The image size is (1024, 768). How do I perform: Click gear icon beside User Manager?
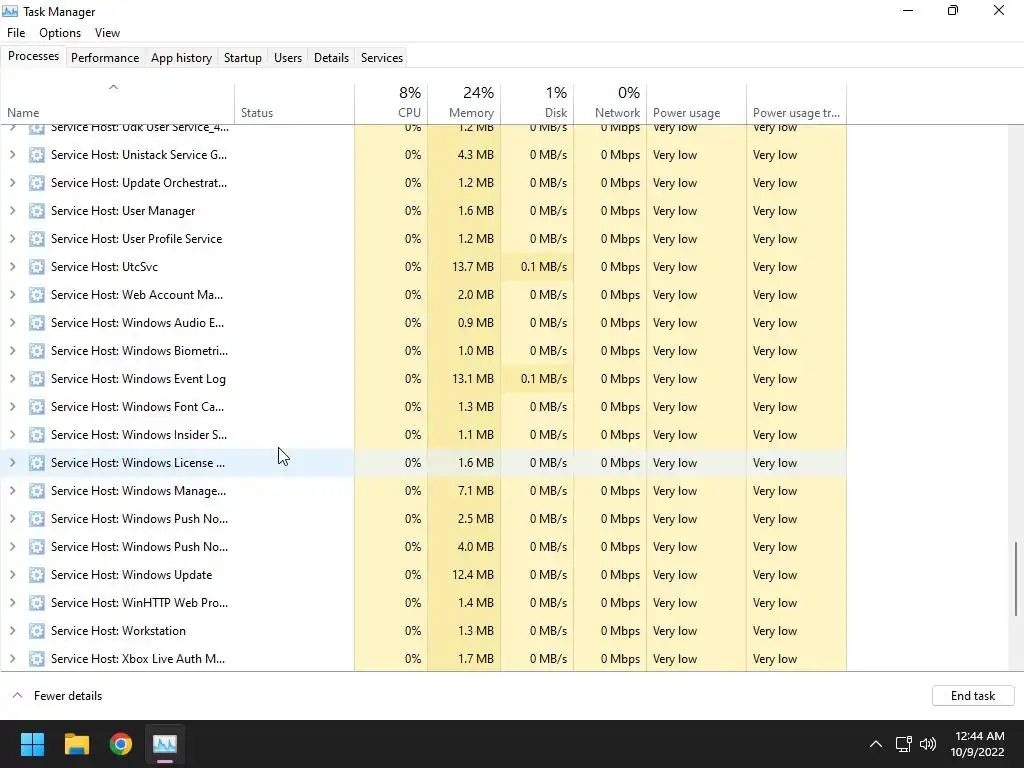37,211
